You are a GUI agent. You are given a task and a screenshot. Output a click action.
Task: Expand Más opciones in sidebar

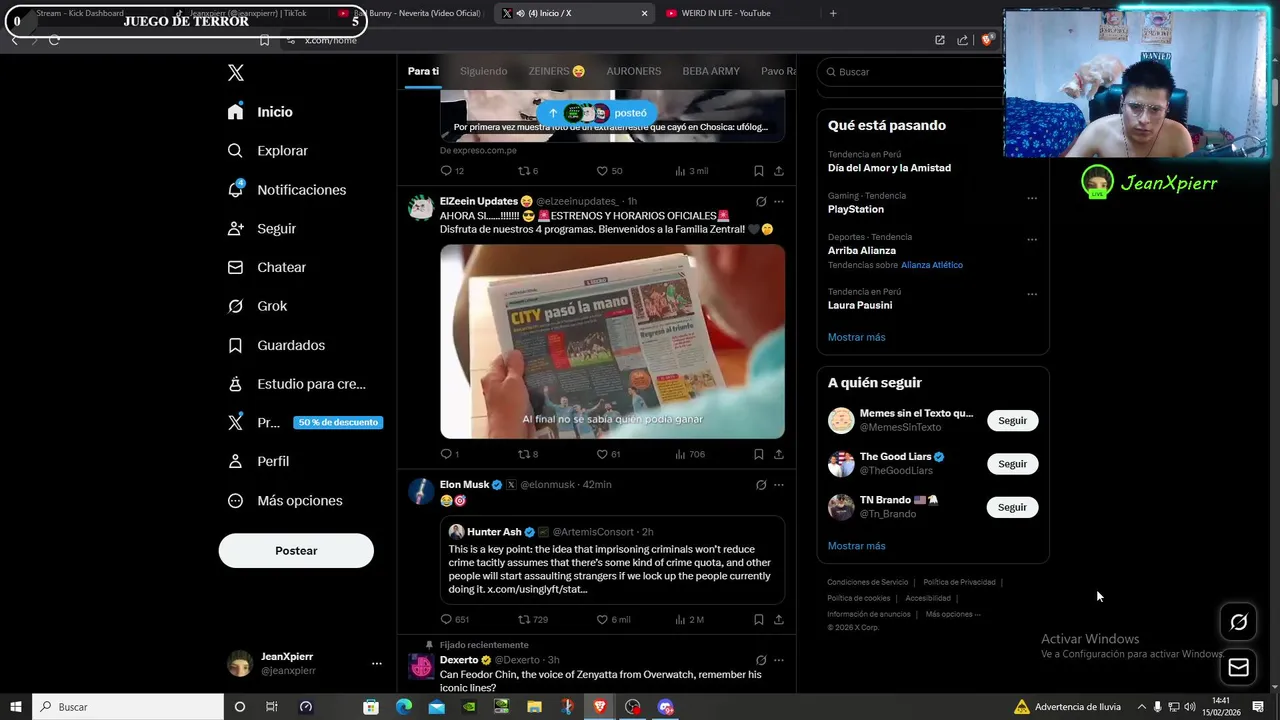[285, 500]
